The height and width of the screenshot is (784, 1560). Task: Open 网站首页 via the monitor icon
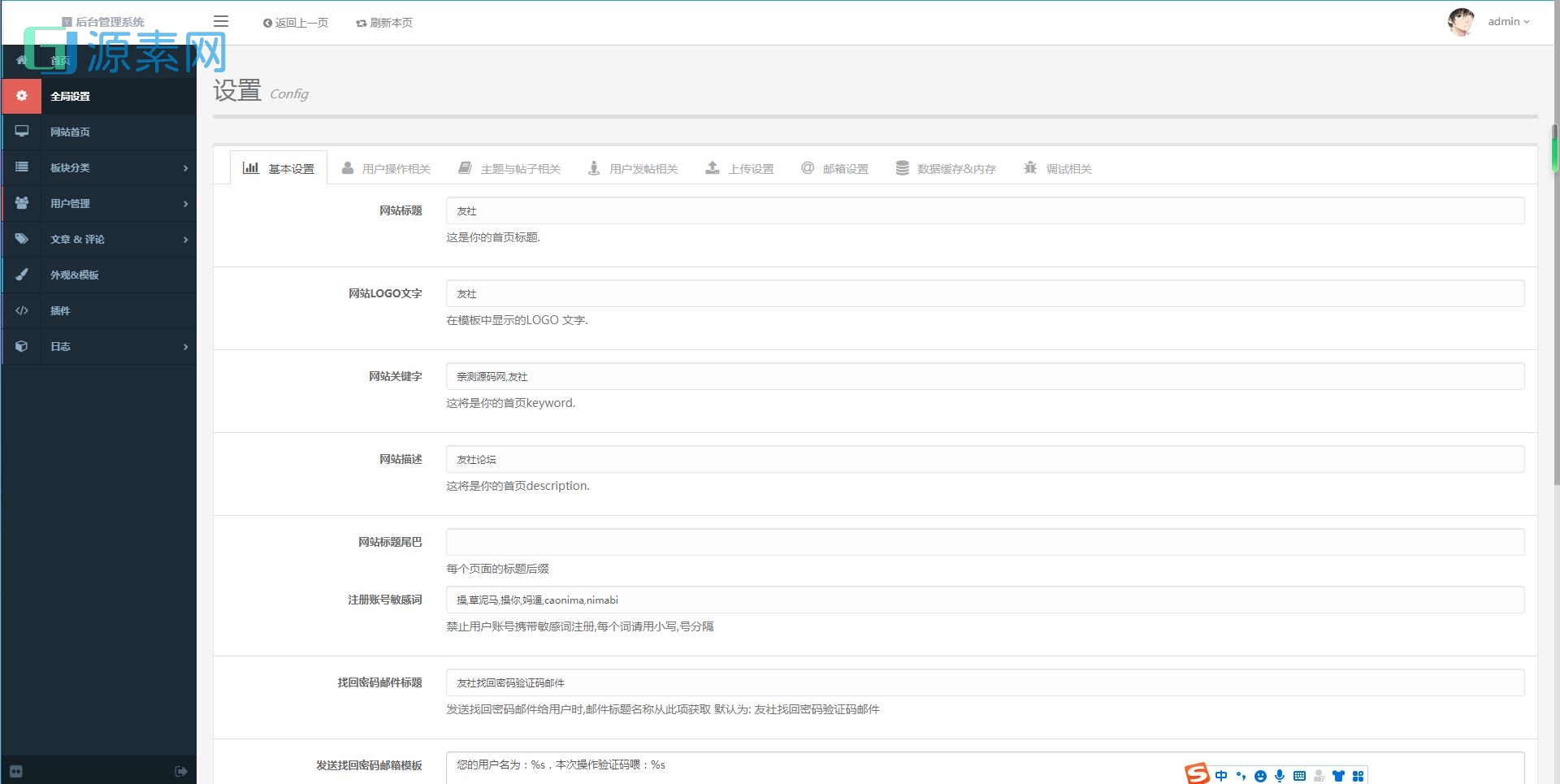tap(22, 131)
